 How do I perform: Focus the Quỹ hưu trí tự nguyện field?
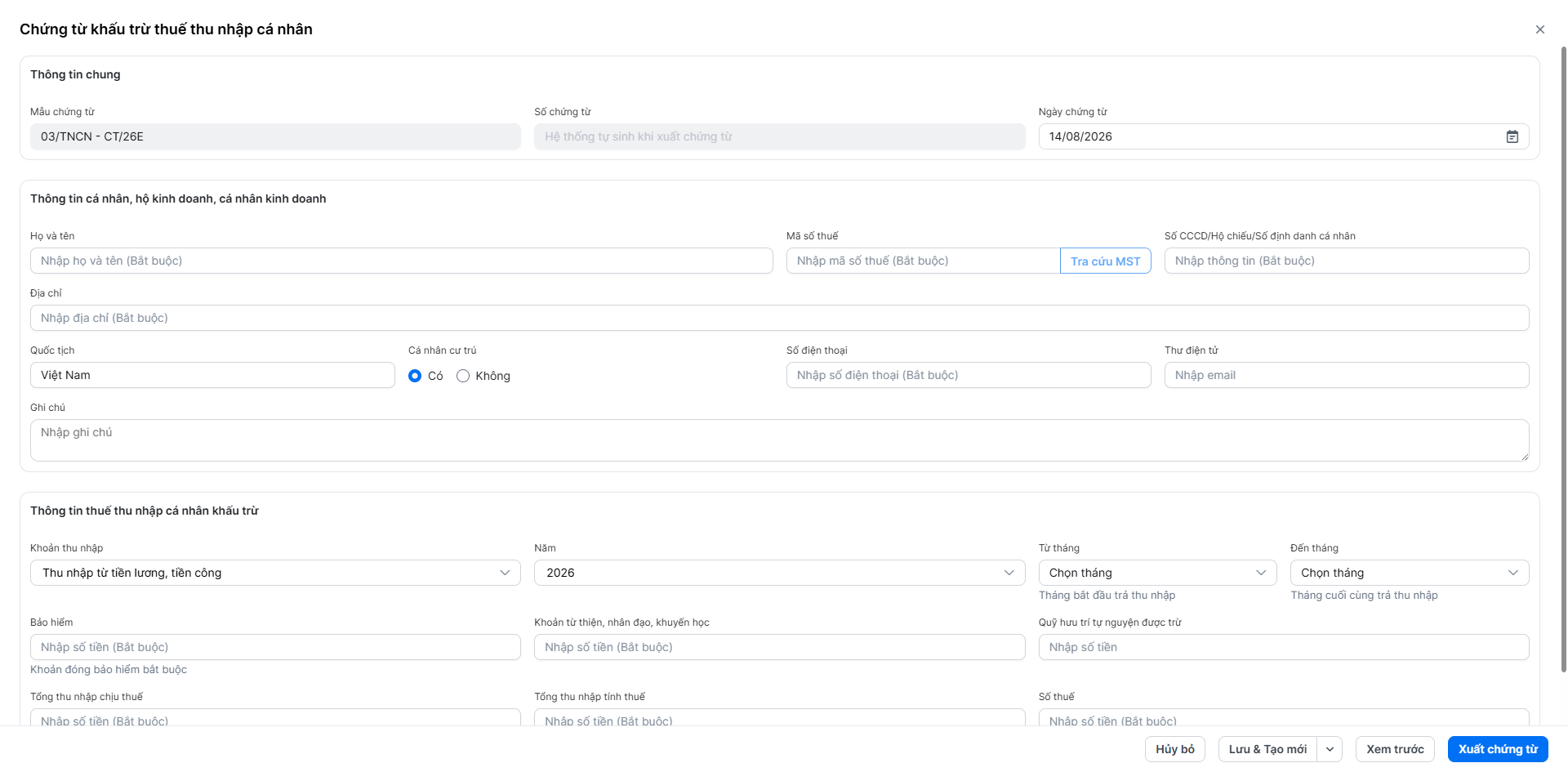point(1284,647)
